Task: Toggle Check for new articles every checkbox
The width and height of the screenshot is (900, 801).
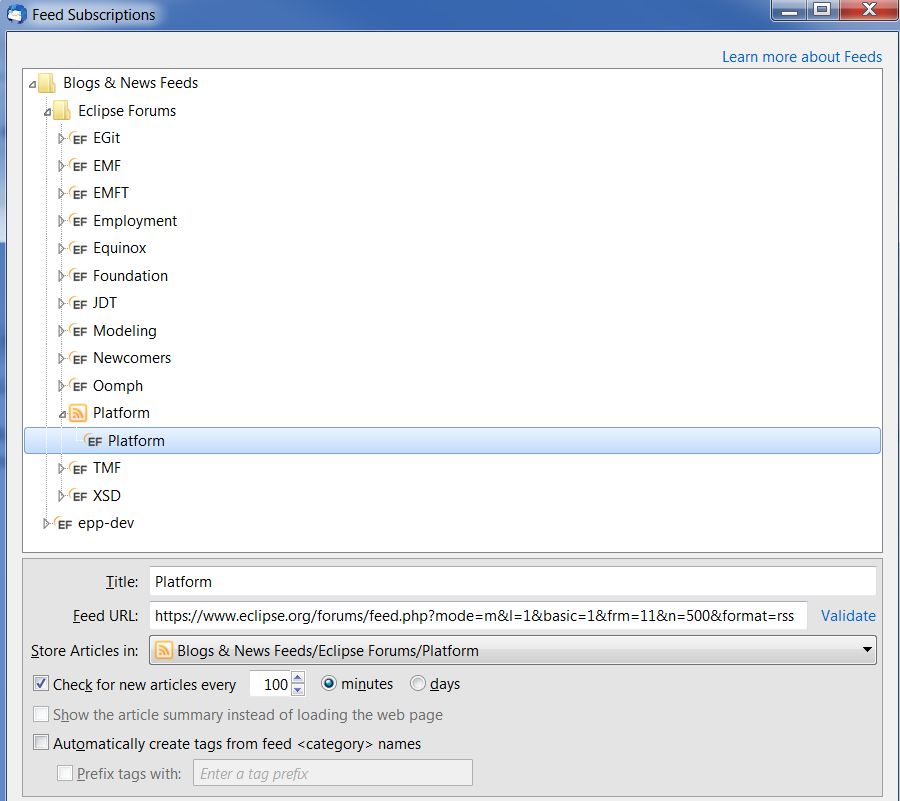Action: [x=41, y=683]
